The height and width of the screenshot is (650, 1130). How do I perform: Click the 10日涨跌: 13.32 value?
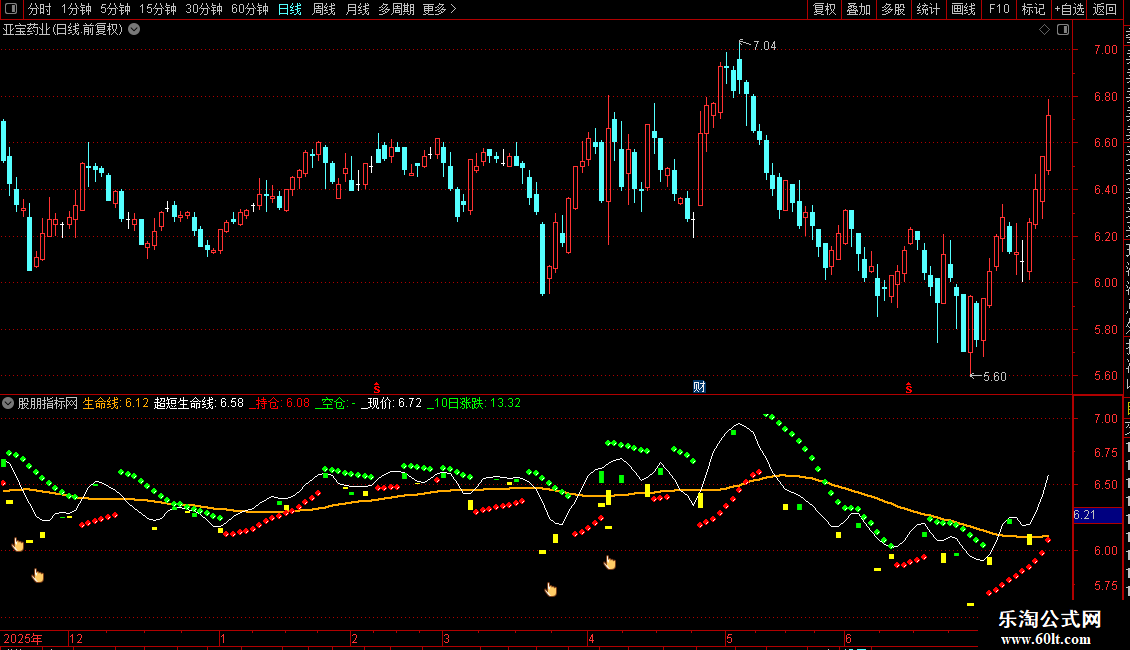pos(474,403)
